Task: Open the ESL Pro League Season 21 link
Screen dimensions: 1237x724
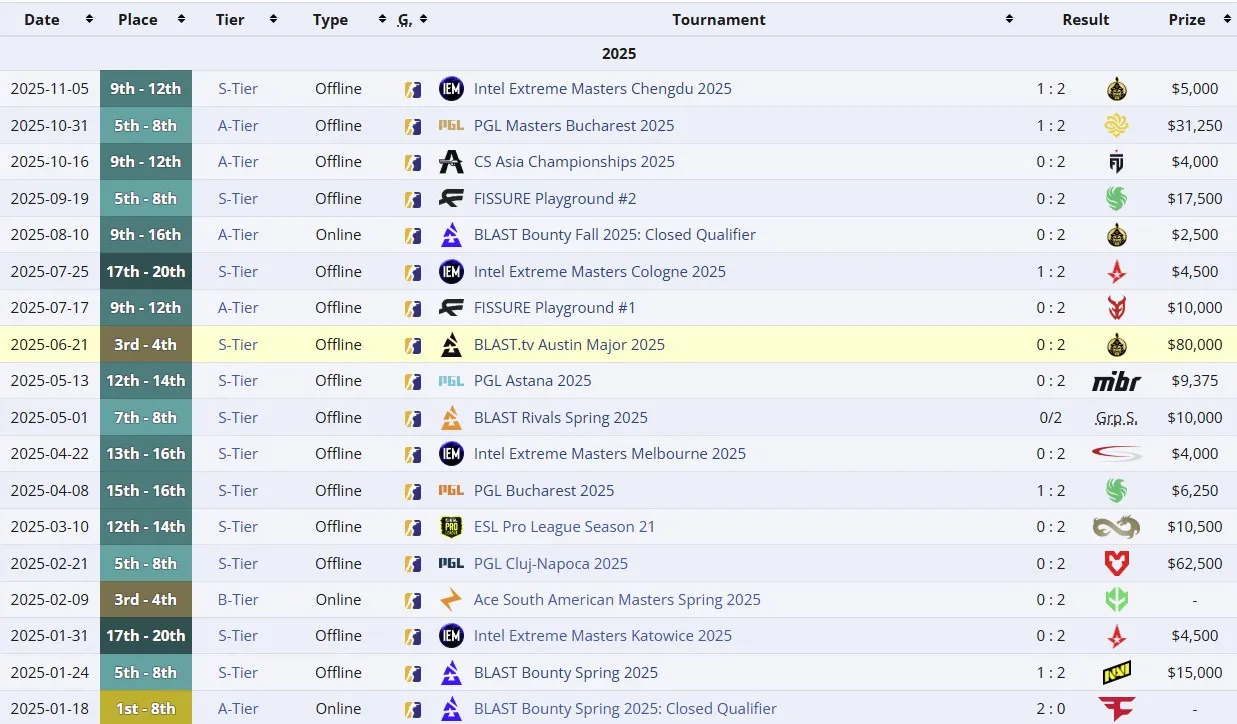Action: 564,527
